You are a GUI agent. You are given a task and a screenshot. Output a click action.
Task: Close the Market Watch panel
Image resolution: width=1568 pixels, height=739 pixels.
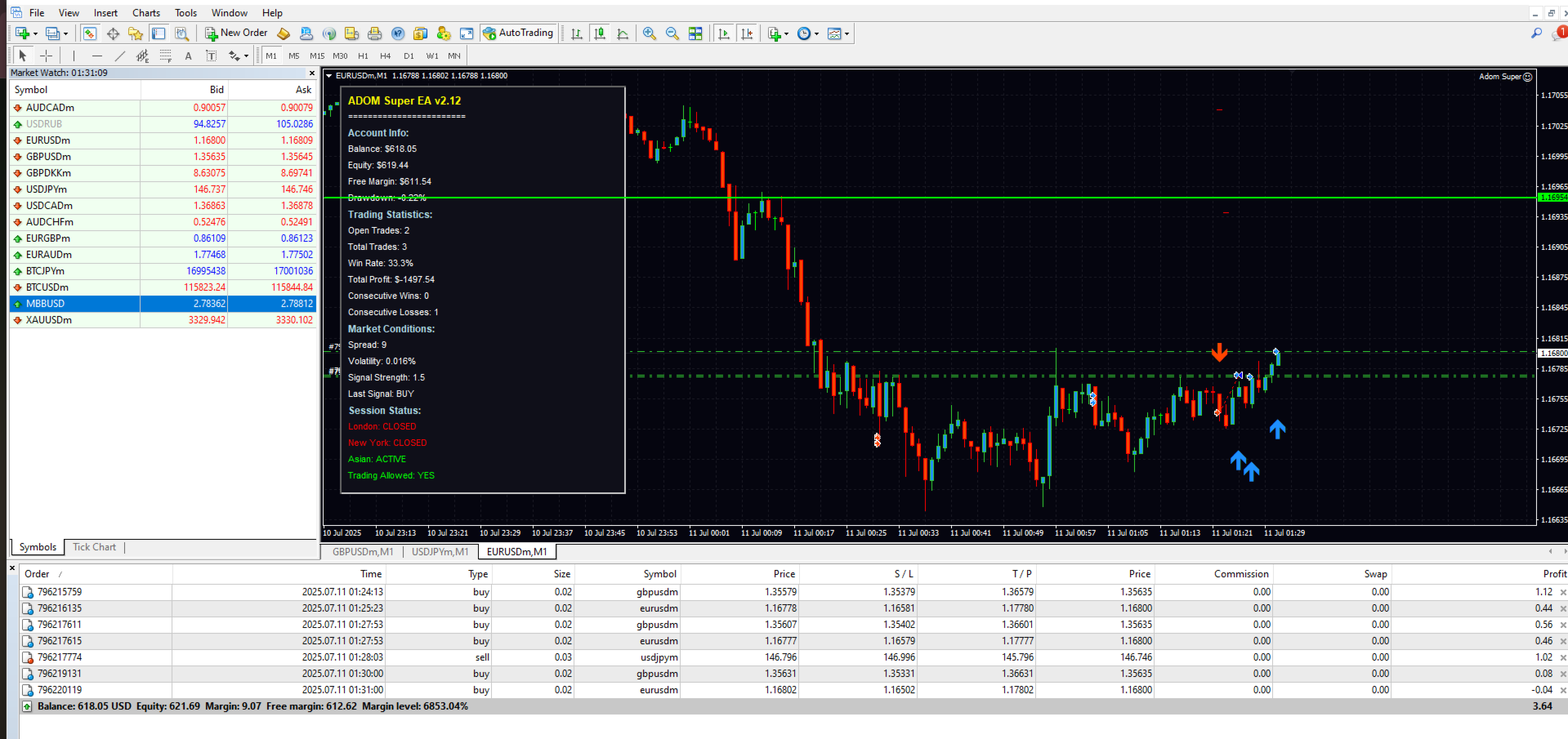click(311, 73)
